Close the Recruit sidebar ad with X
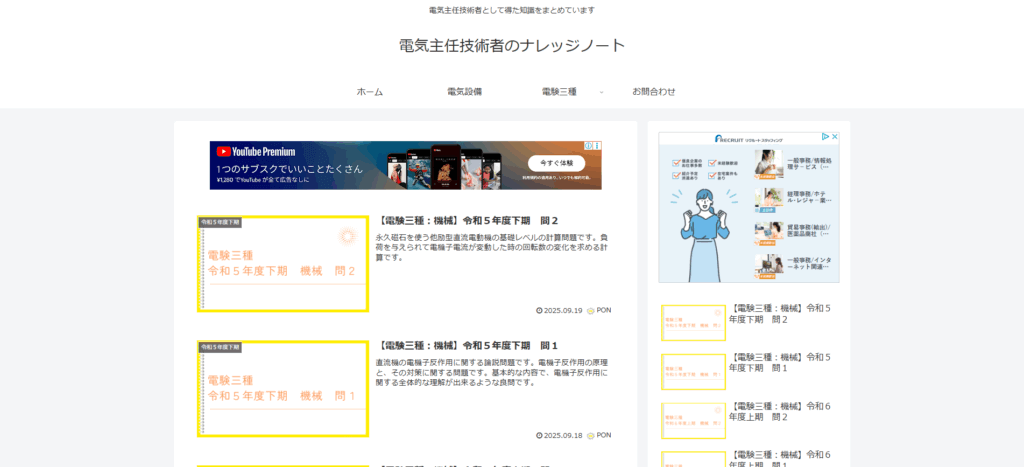 click(x=834, y=137)
